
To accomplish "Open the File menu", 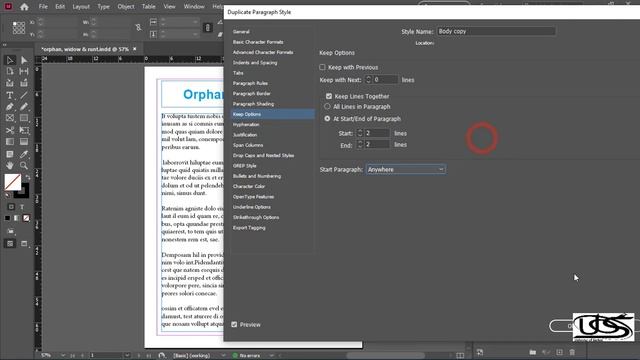I will (x=43, y=7).
